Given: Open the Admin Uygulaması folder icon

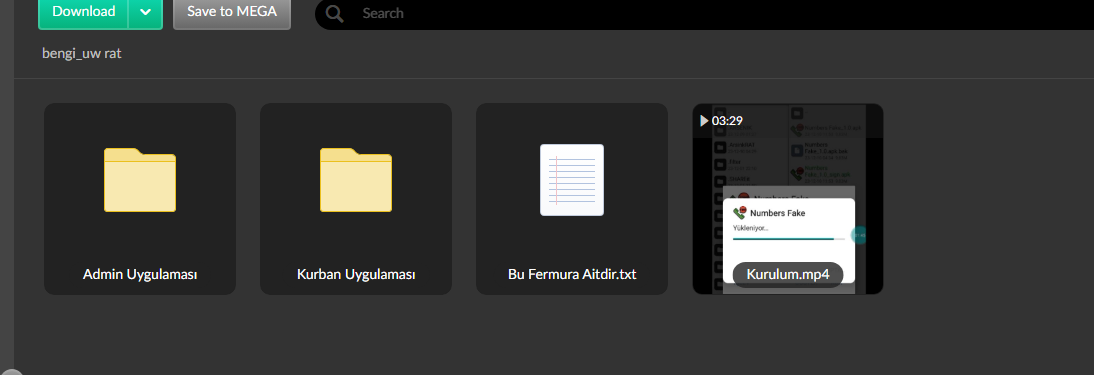Looking at the screenshot, I should click(140, 179).
